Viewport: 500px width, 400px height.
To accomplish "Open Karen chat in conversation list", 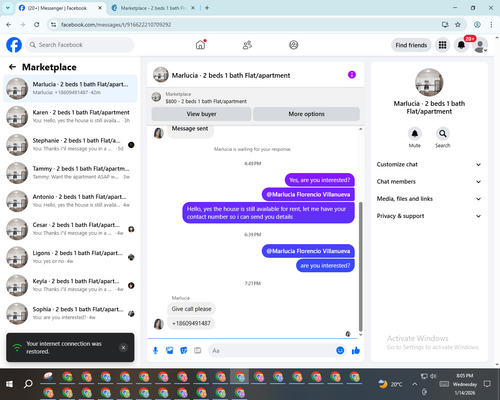I will [x=70, y=116].
